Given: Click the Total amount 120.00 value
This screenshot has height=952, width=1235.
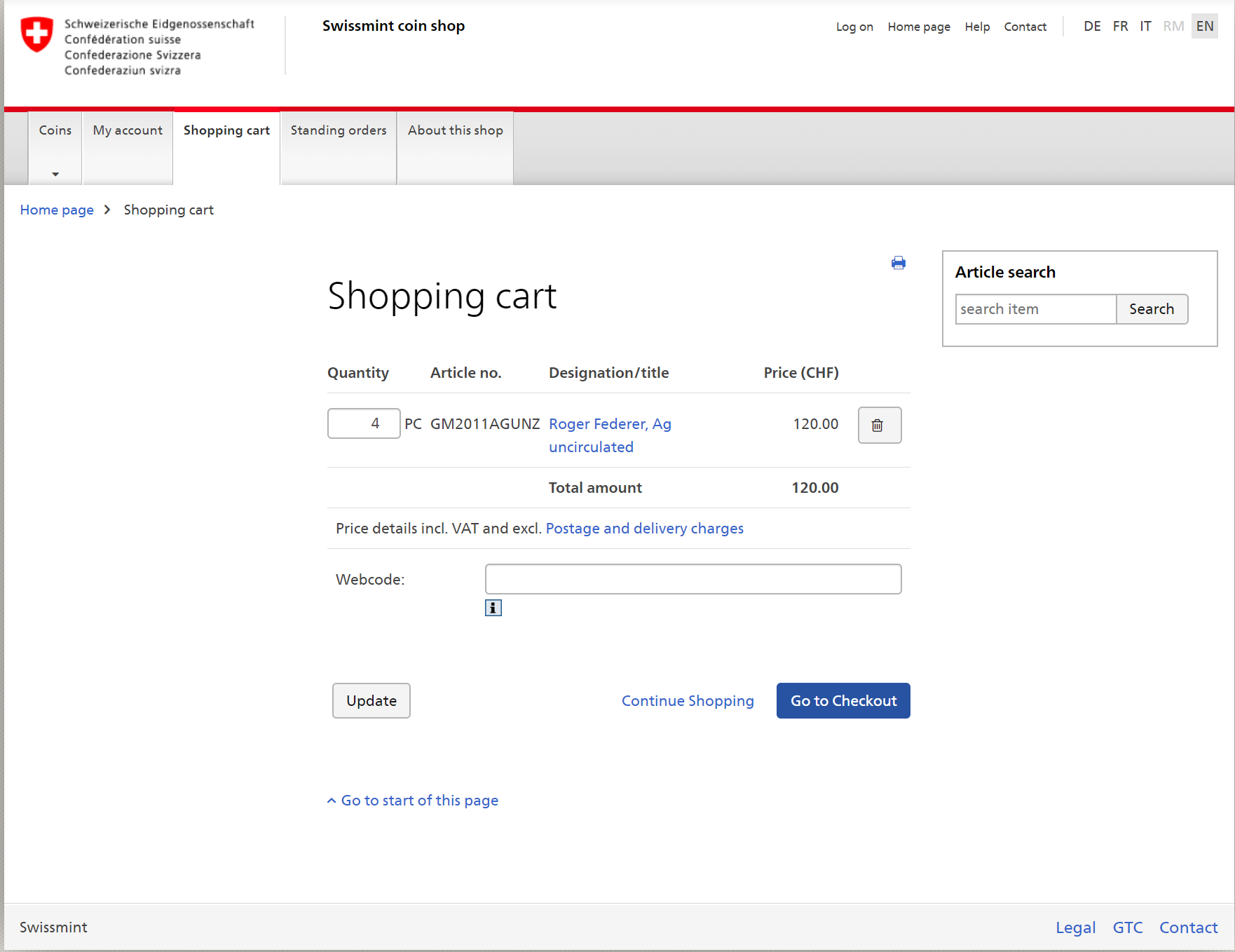Looking at the screenshot, I should (814, 488).
